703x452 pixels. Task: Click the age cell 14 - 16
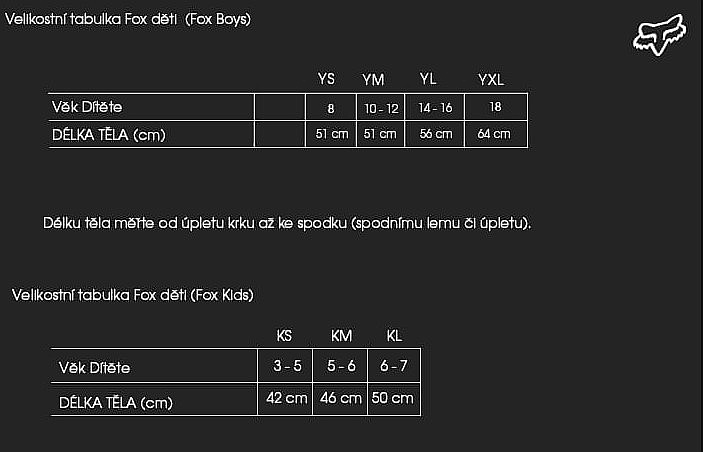point(435,108)
